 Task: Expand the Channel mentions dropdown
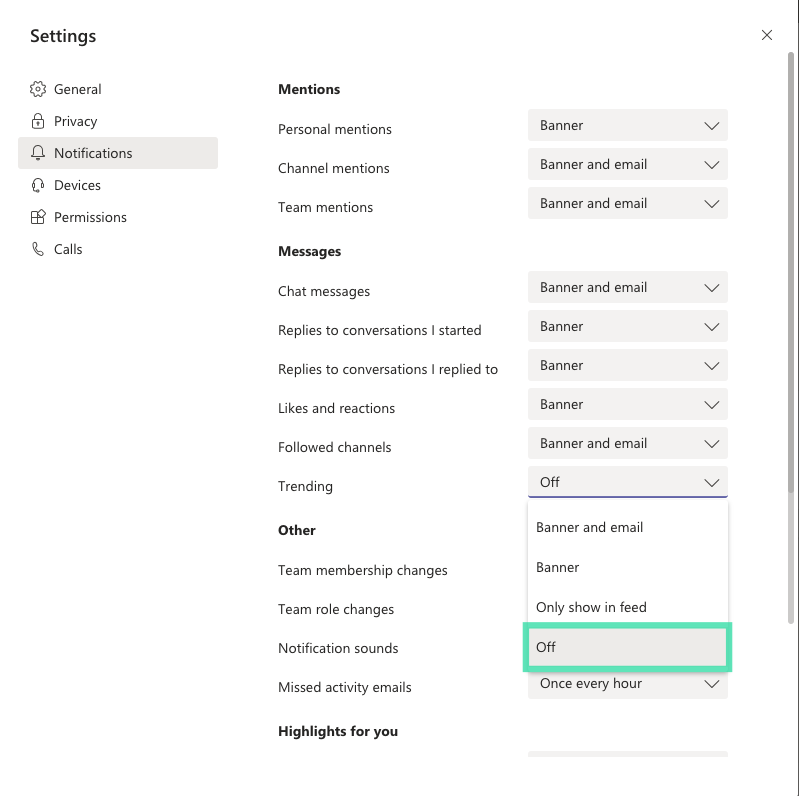[627, 165]
